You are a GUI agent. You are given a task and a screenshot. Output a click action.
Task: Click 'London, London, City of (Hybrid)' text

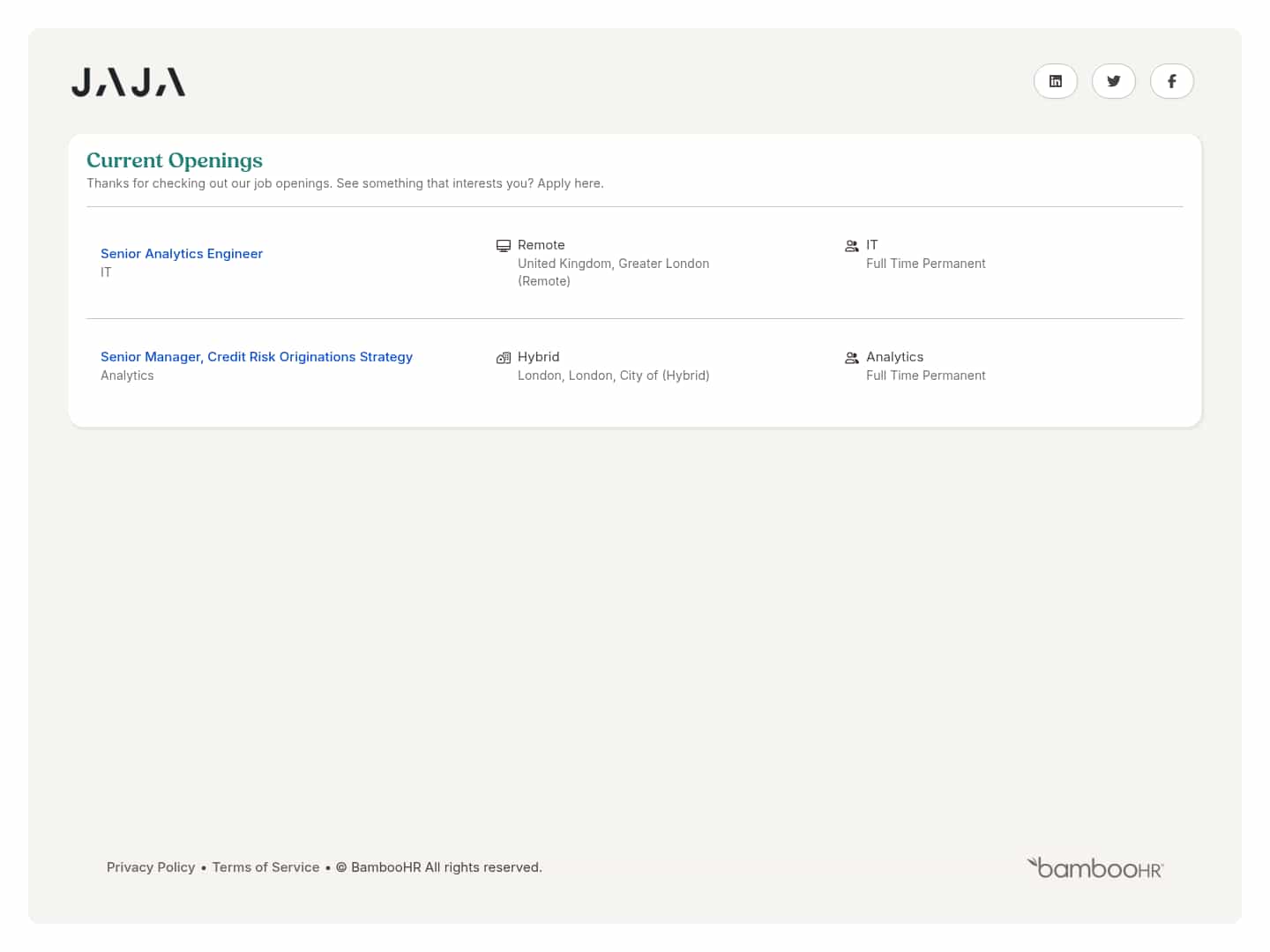tap(614, 376)
